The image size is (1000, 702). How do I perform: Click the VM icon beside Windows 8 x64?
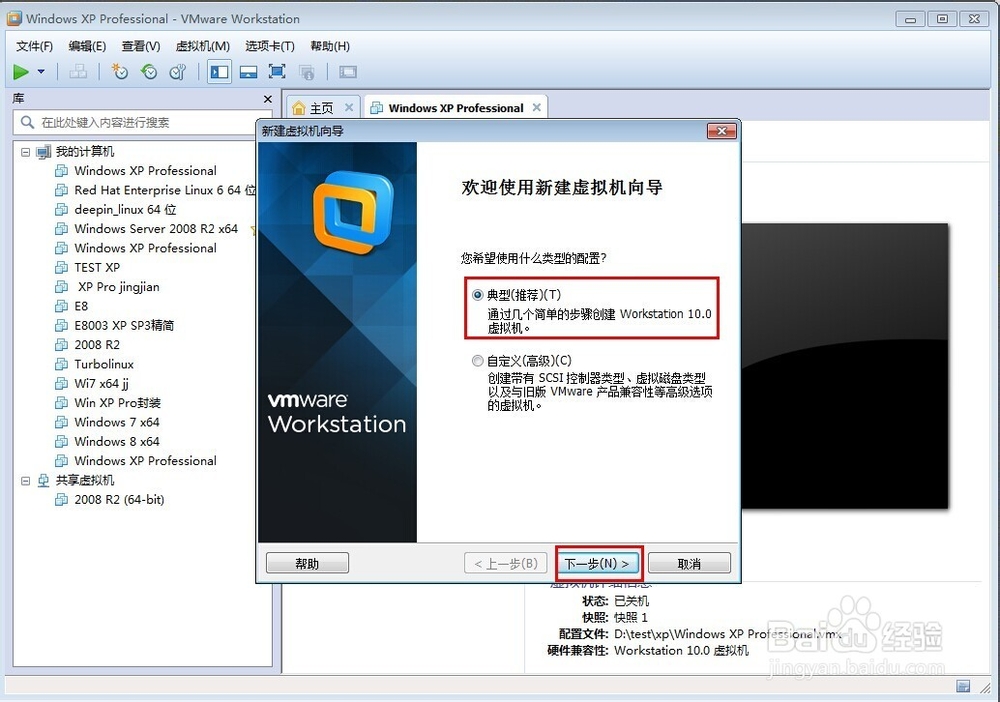(x=61, y=441)
